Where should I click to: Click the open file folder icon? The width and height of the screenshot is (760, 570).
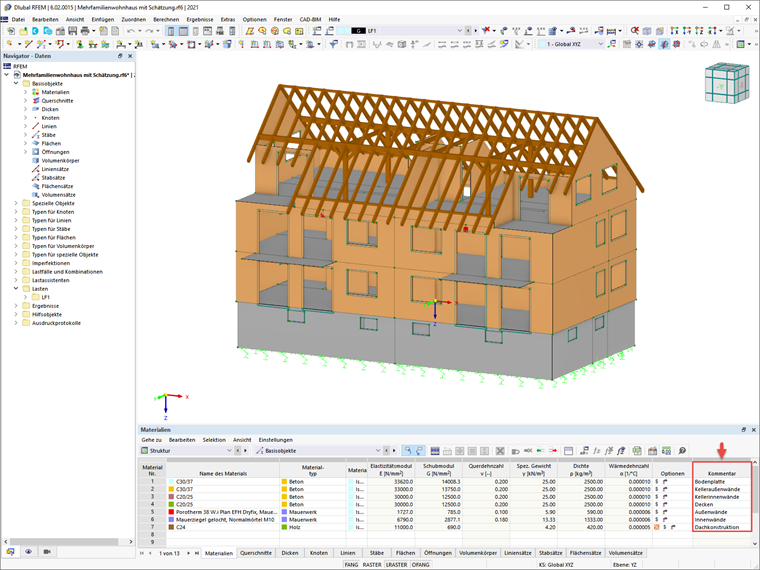click(x=23, y=31)
